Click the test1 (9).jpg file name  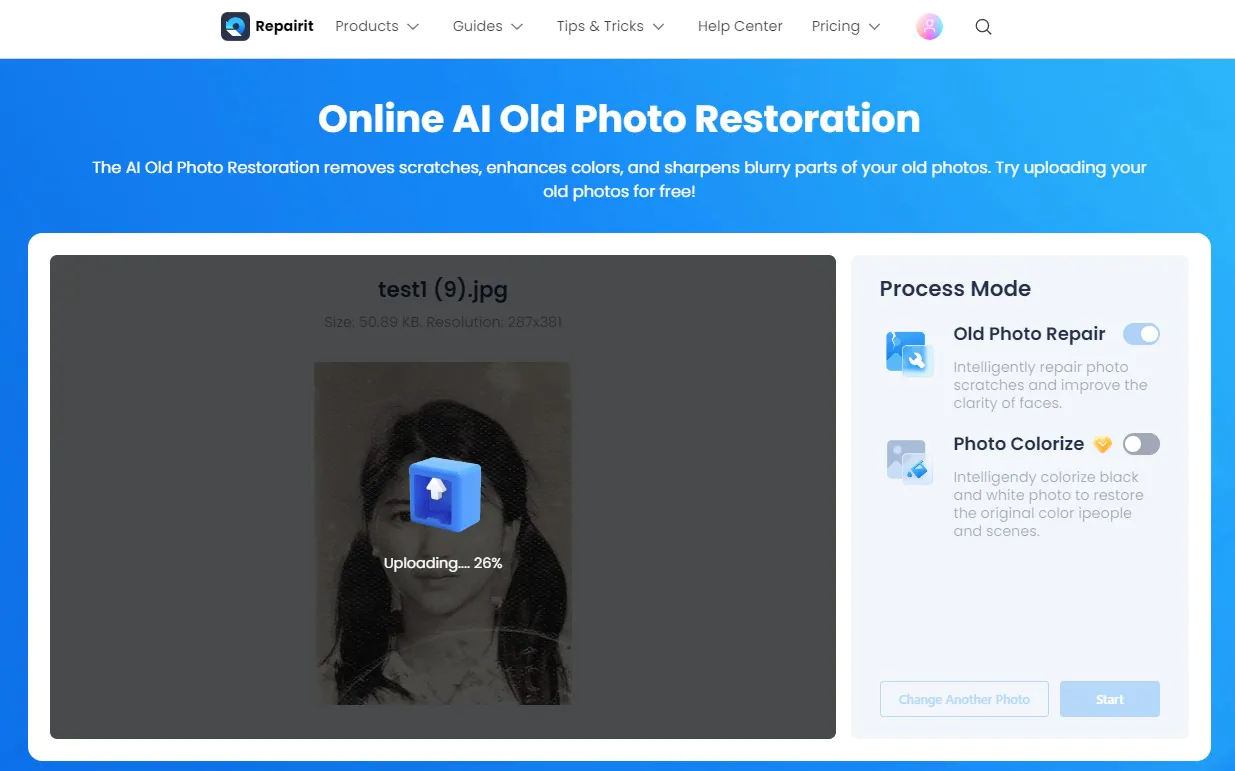pos(443,290)
